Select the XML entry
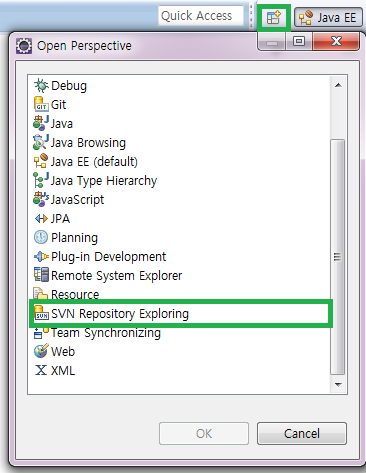 63,371
